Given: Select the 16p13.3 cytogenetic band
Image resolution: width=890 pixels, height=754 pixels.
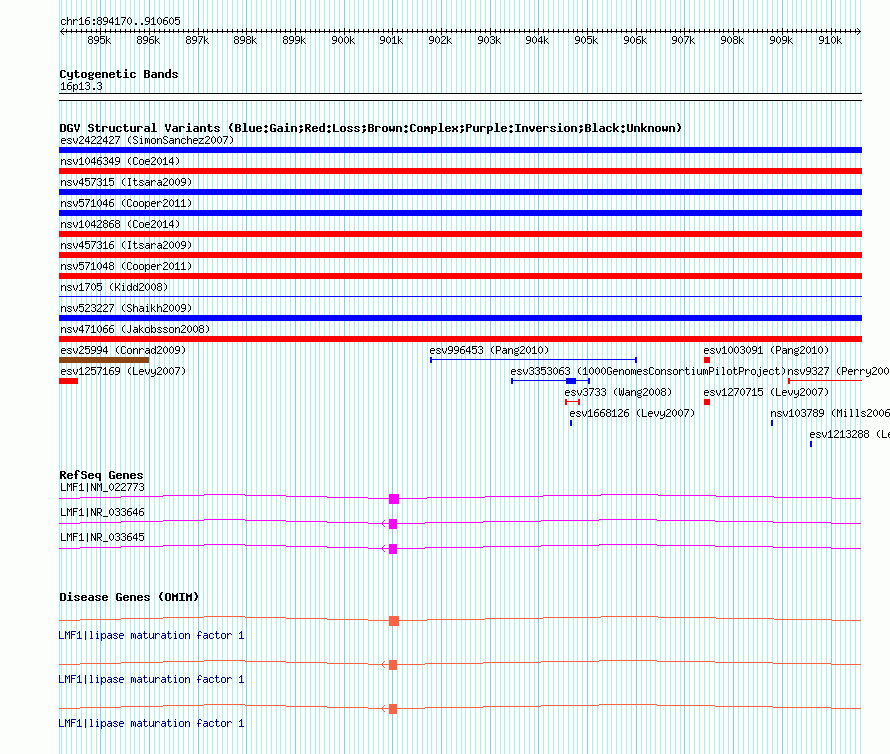Looking at the screenshot, I should [x=81, y=87].
